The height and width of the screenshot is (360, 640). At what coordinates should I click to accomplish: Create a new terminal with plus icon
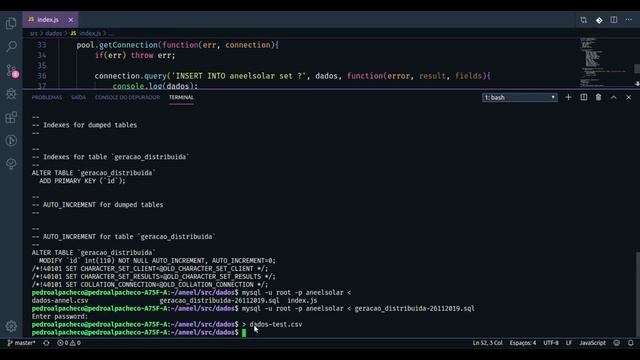coord(568,98)
